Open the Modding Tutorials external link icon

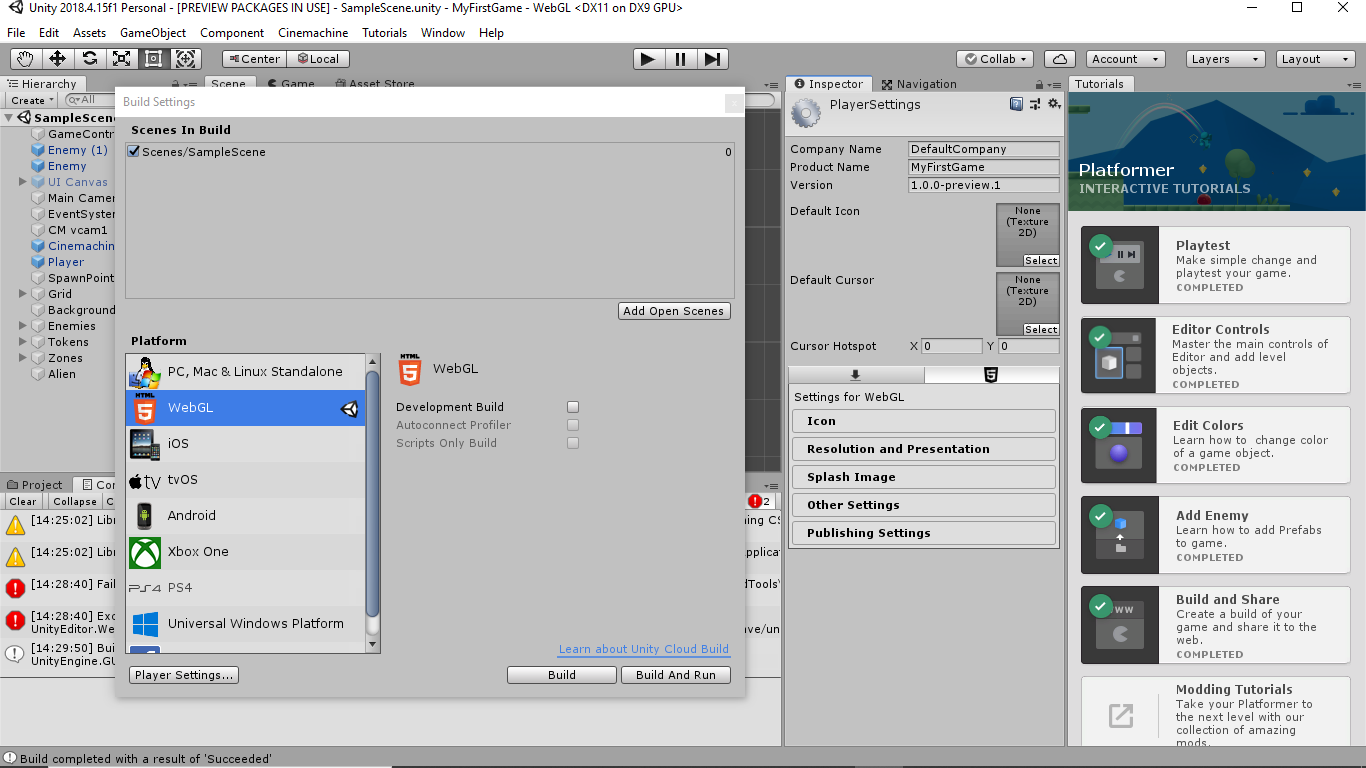tap(1121, 715)
